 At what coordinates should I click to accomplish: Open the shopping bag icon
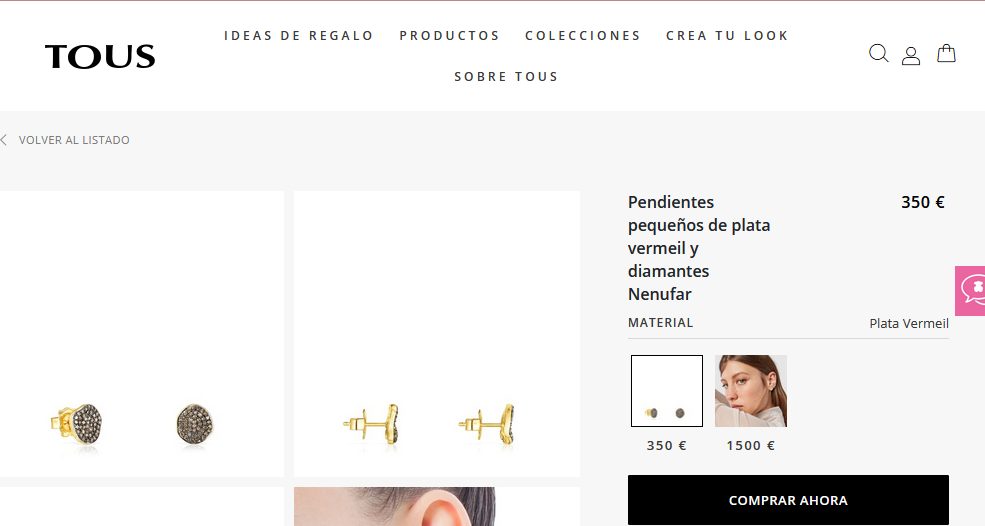click(946, 53)
